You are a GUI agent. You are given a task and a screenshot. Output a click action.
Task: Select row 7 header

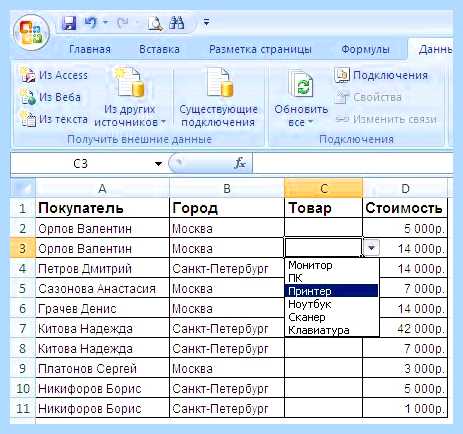23,328
